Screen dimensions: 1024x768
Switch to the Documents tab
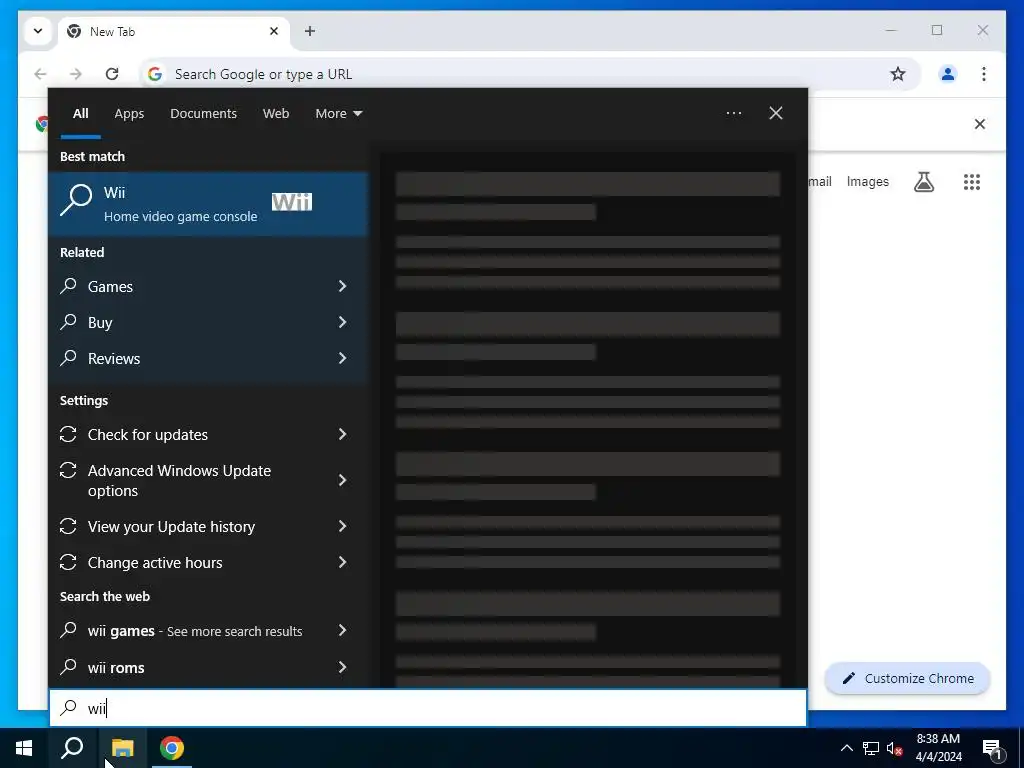203,114
